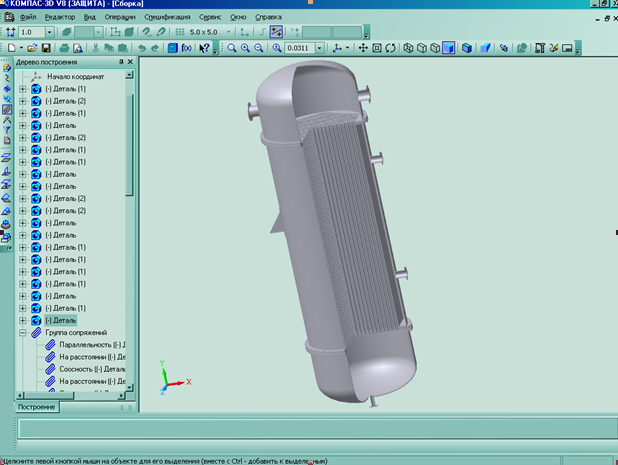Create a new document with the blank page icon
Viewport: 618px width, 465px height.
[x=11, y=48]
